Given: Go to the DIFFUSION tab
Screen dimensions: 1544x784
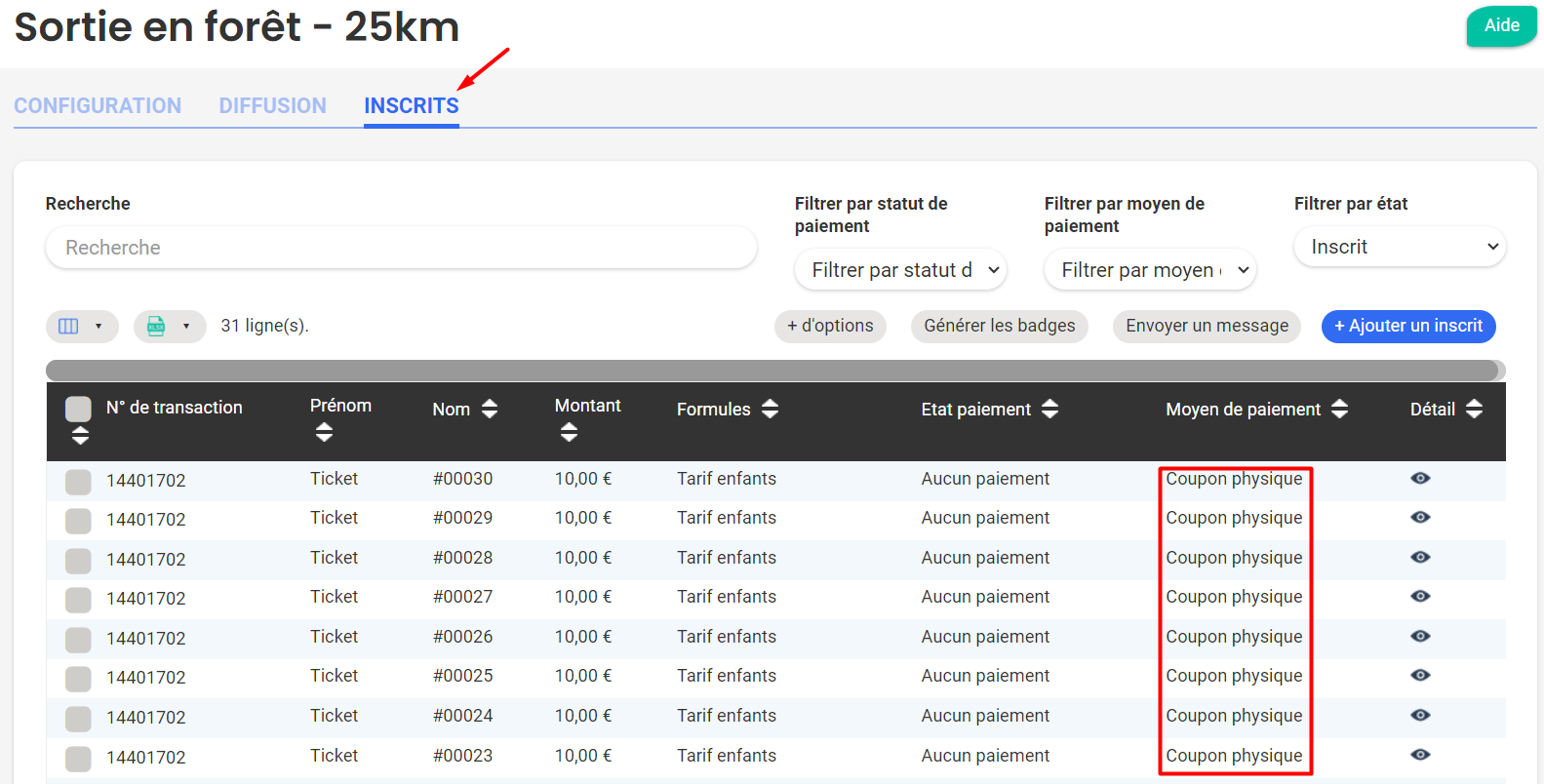Looking at the screenshot, I should tap(272, 105).
